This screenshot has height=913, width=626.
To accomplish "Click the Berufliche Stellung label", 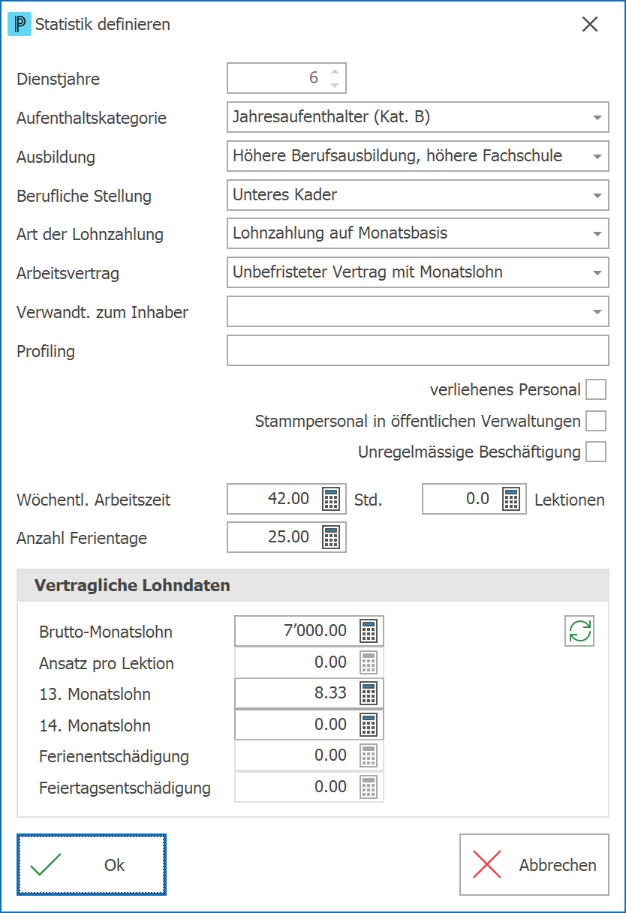I will [x=84, y=196].
